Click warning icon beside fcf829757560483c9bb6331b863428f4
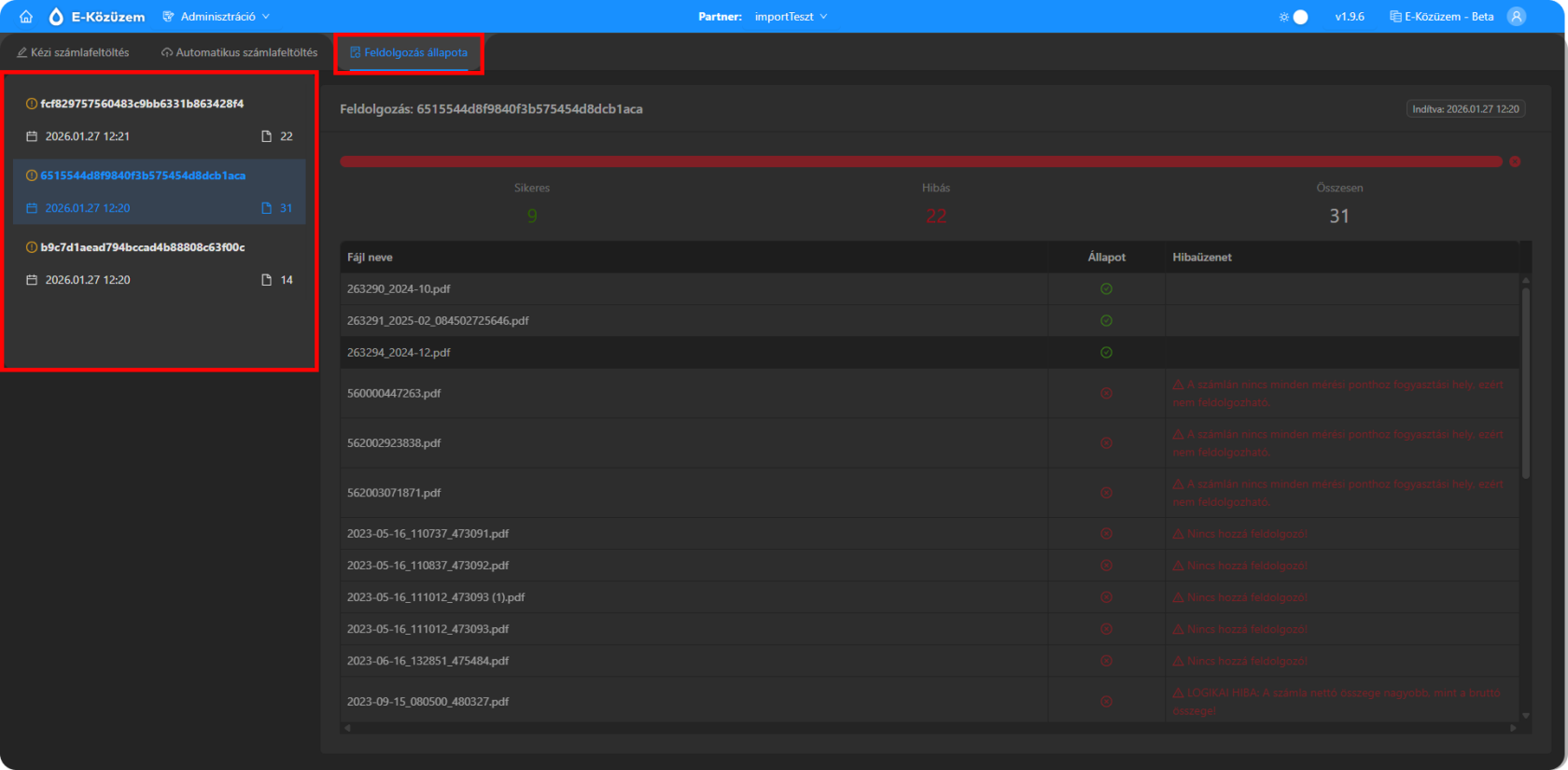Image resolution: width=1568 pixels, height=770 pixels. click(32, 105)
